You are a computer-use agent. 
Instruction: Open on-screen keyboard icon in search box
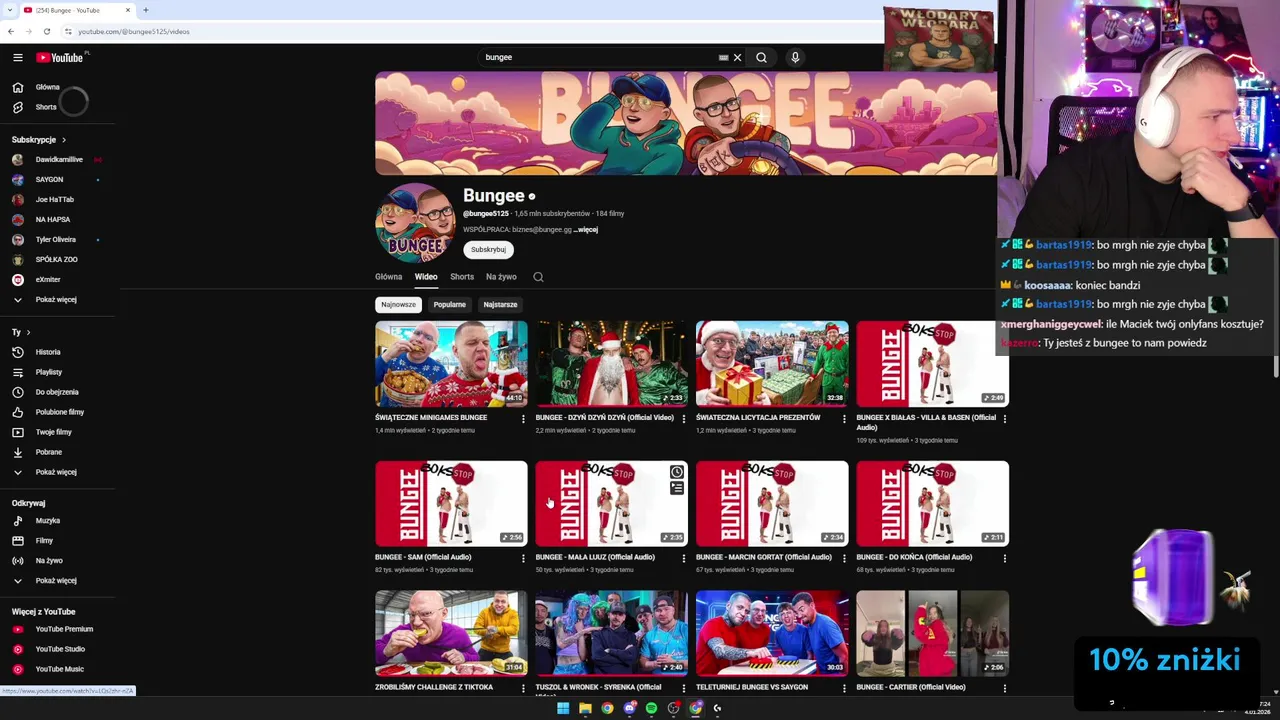click(723, 57)
